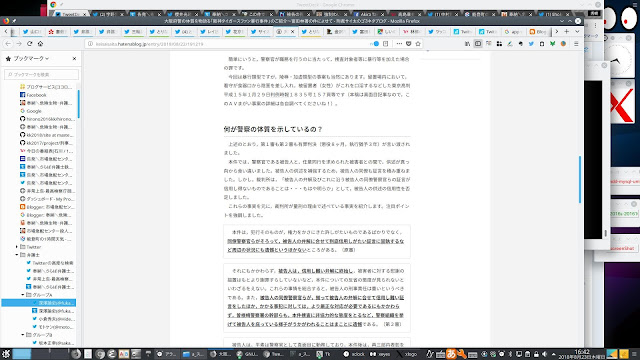
Task: Close the bookmarks sidebar with its X
Action: pos(74,59)
